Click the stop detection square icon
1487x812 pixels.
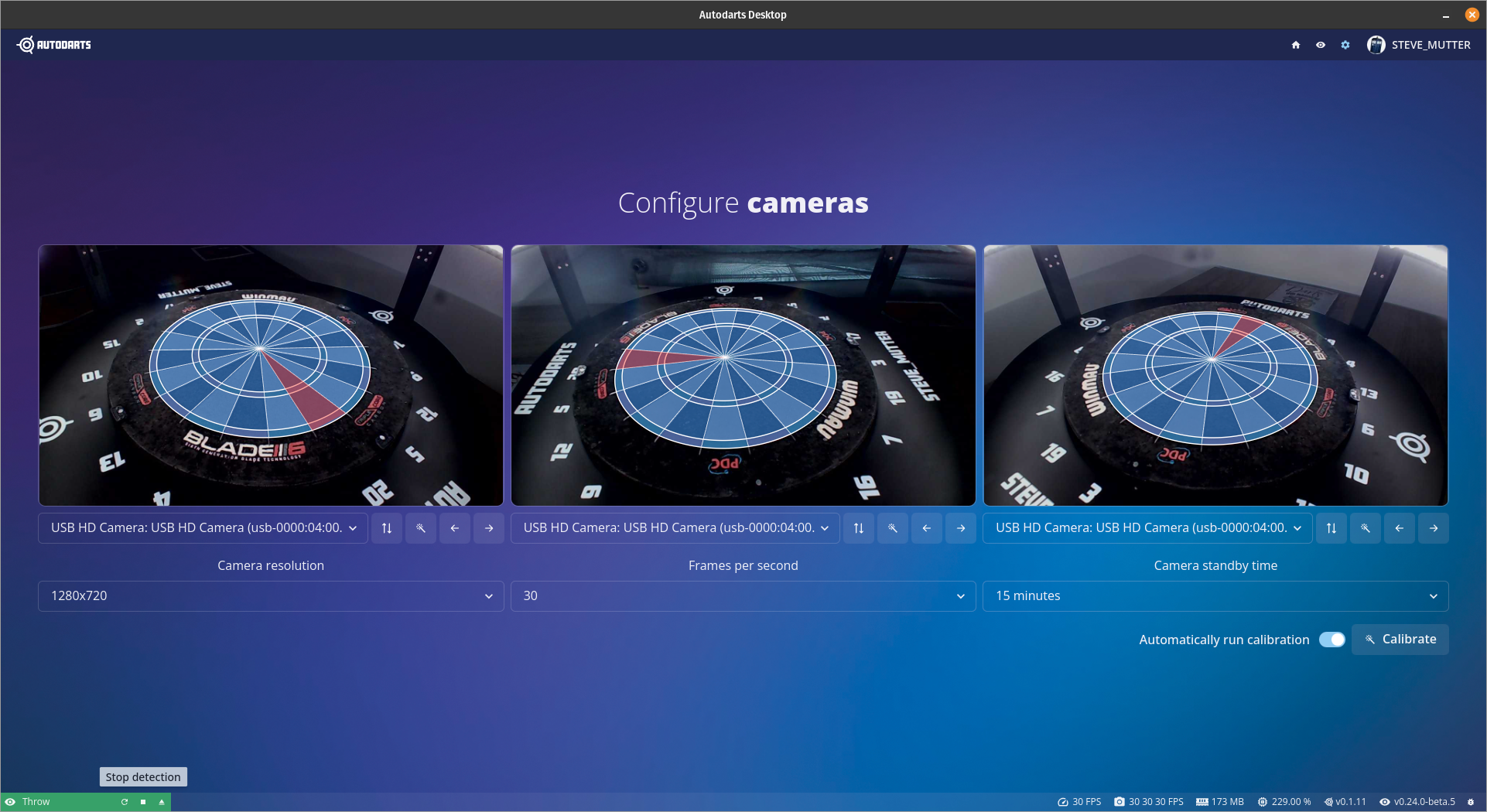(143, 802)
